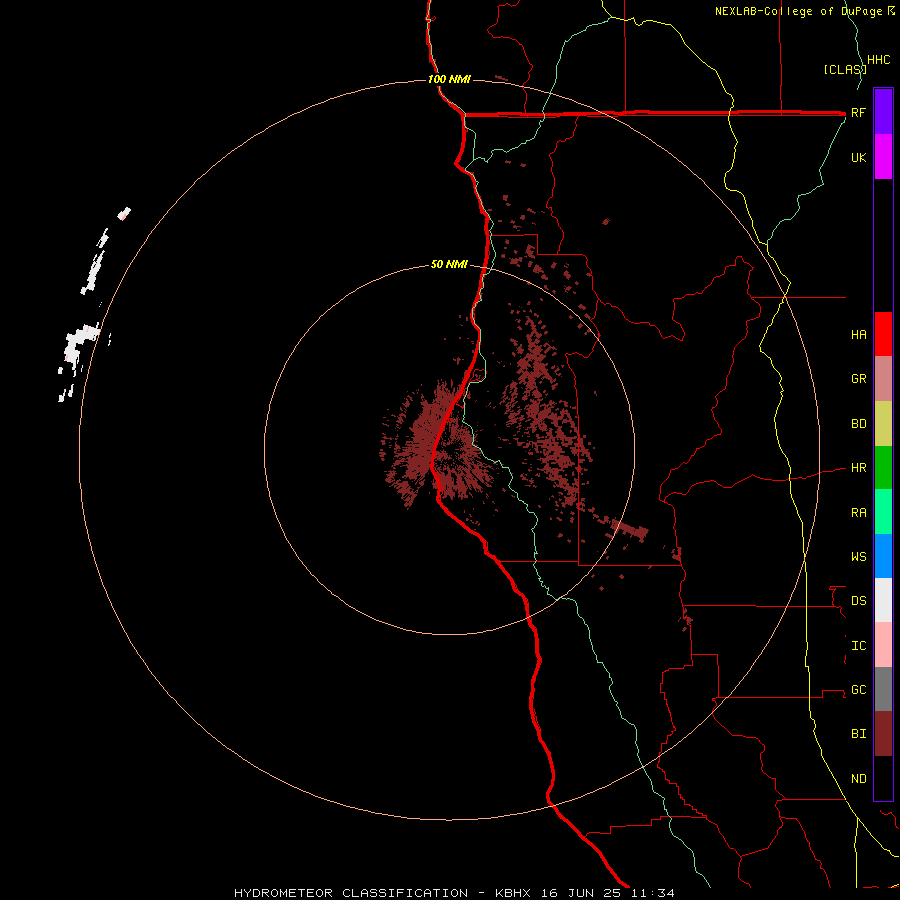
Task: Select the IC pink legend swatch
Action: pyautogui.click(x=883, y=645)
